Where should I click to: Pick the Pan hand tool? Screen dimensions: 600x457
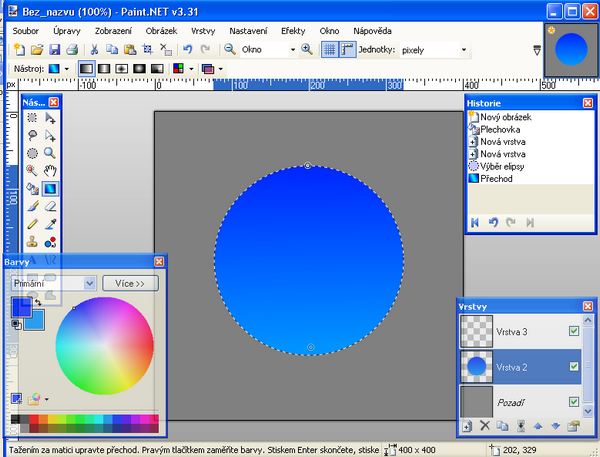click(48, 170)
